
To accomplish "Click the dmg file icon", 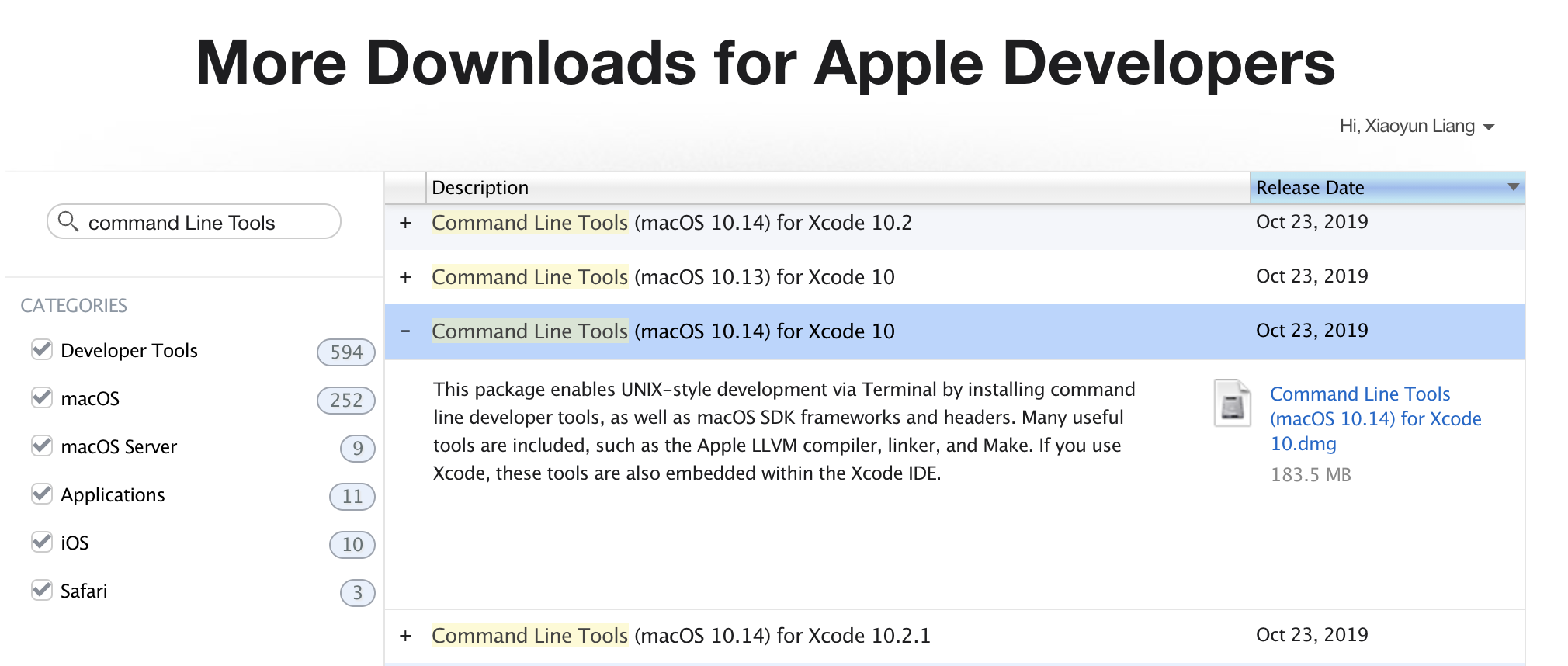I will click(x=1233, y=403).
